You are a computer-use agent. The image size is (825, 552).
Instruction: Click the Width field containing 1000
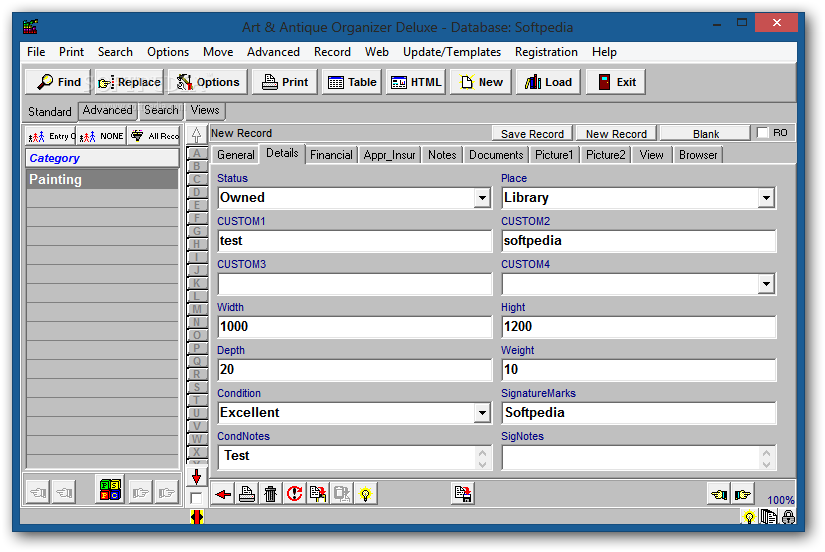coord(355,327)
